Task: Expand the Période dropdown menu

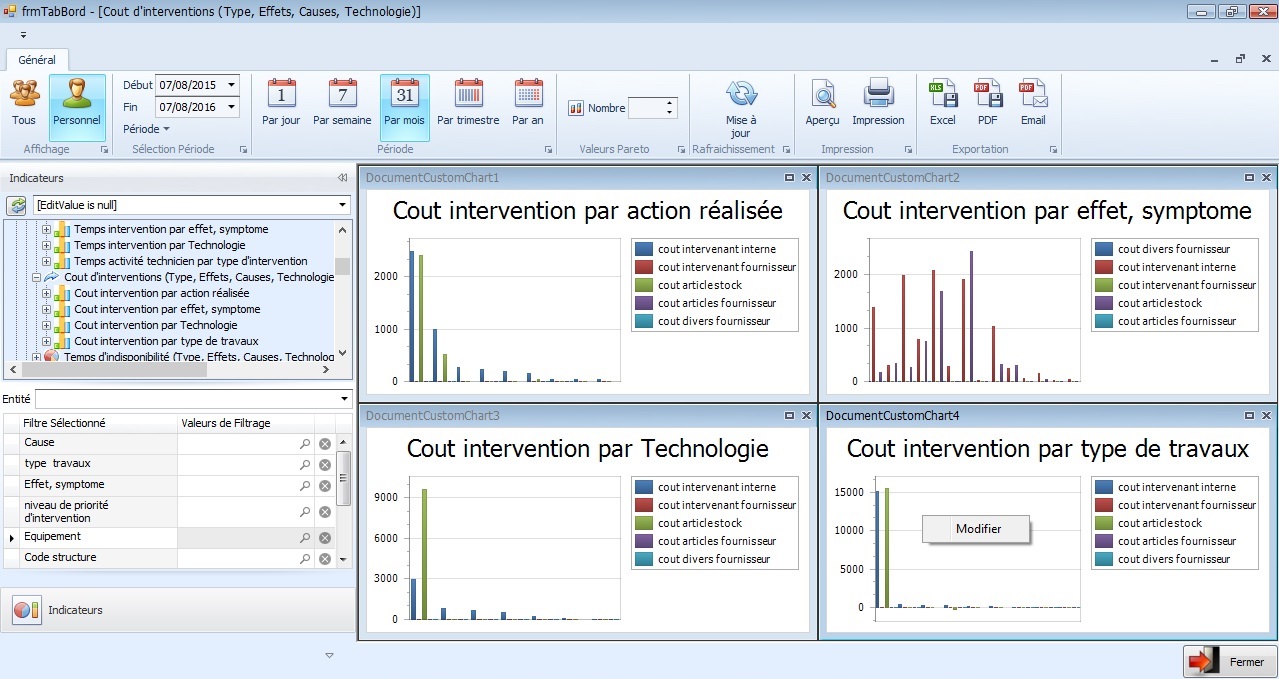Action: [x=146, y=129]
